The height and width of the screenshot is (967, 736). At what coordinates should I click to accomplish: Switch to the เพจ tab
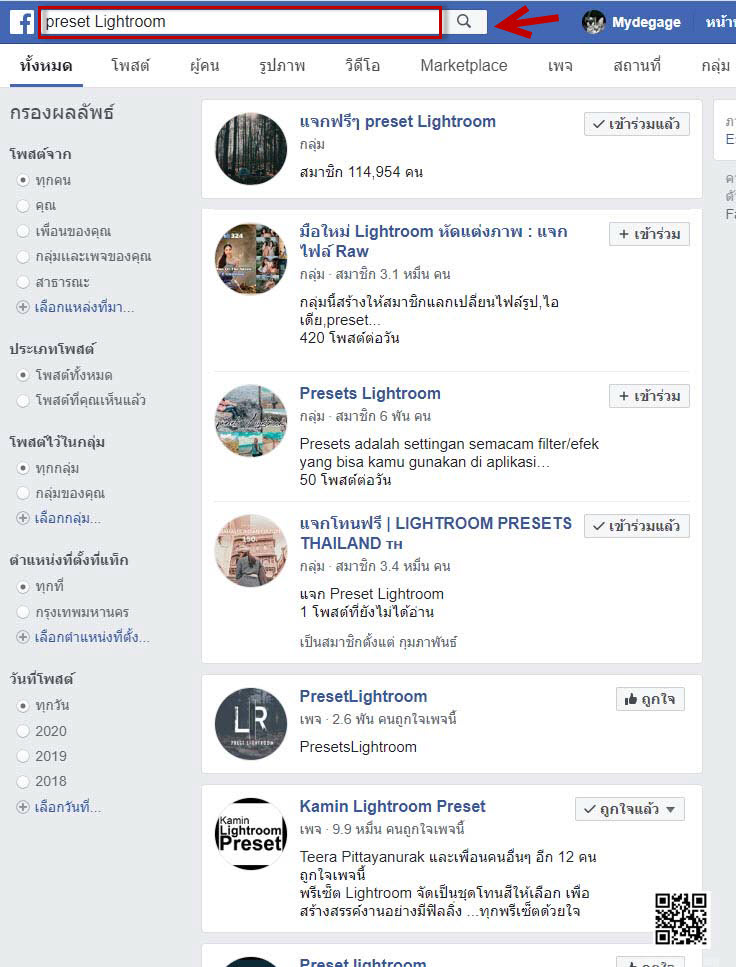click(560, 65)
